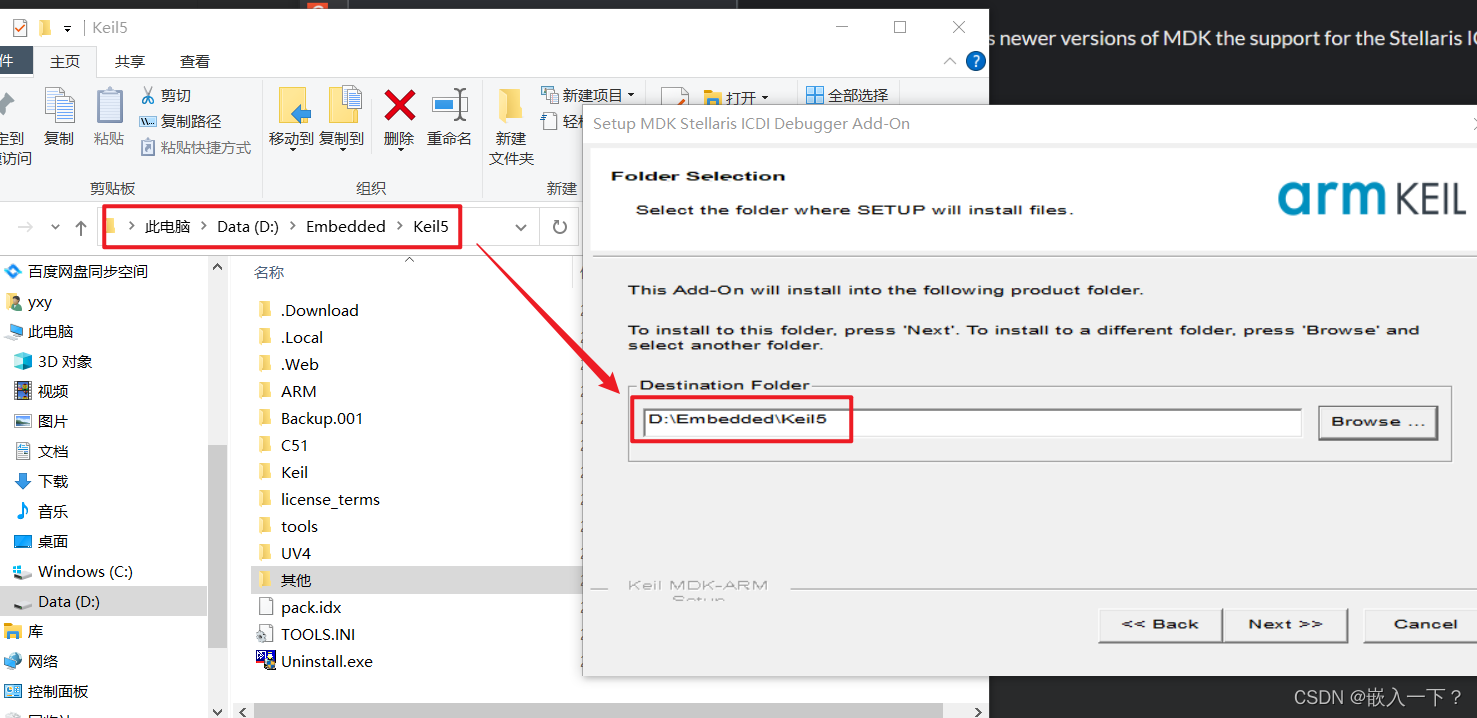Sort by the Name (名称) column header

click(x=269, y=272)
